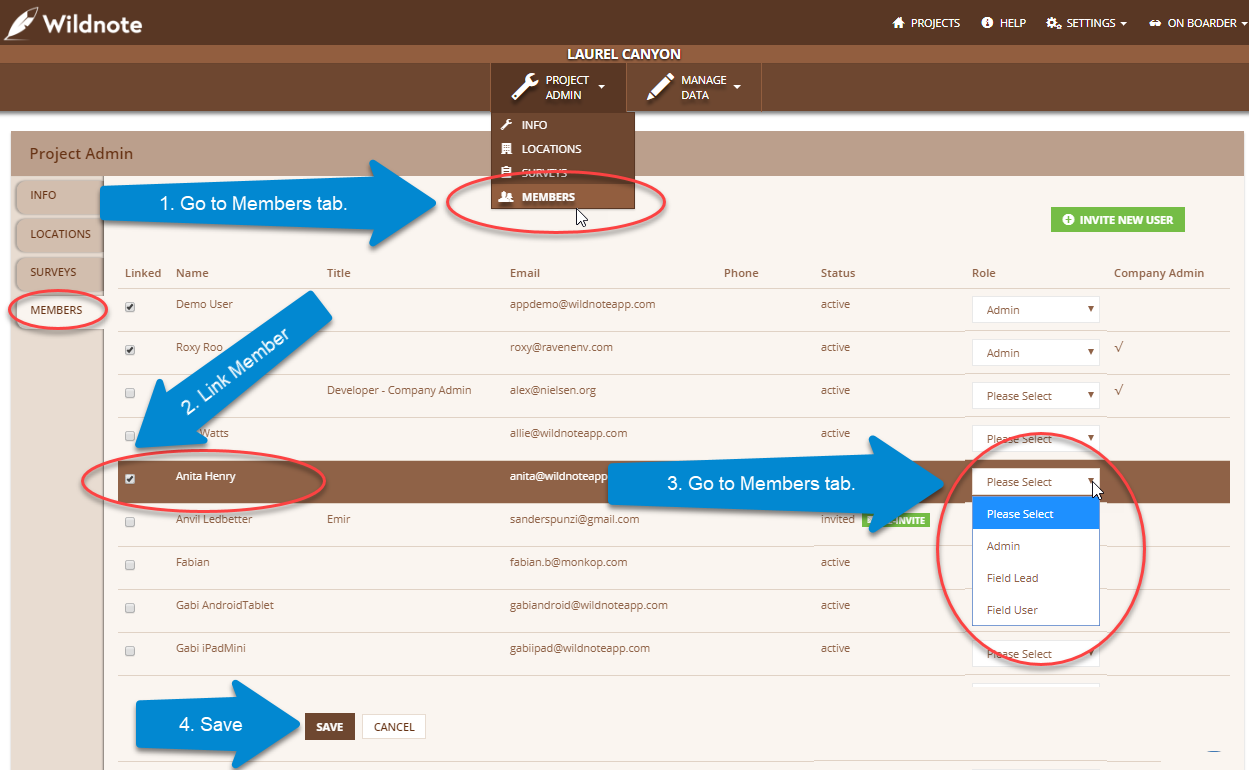Click the email appdemo@wildnoteapp.com
The image size is (1249, 770).
pyautogui.click(x=583, y=304)
